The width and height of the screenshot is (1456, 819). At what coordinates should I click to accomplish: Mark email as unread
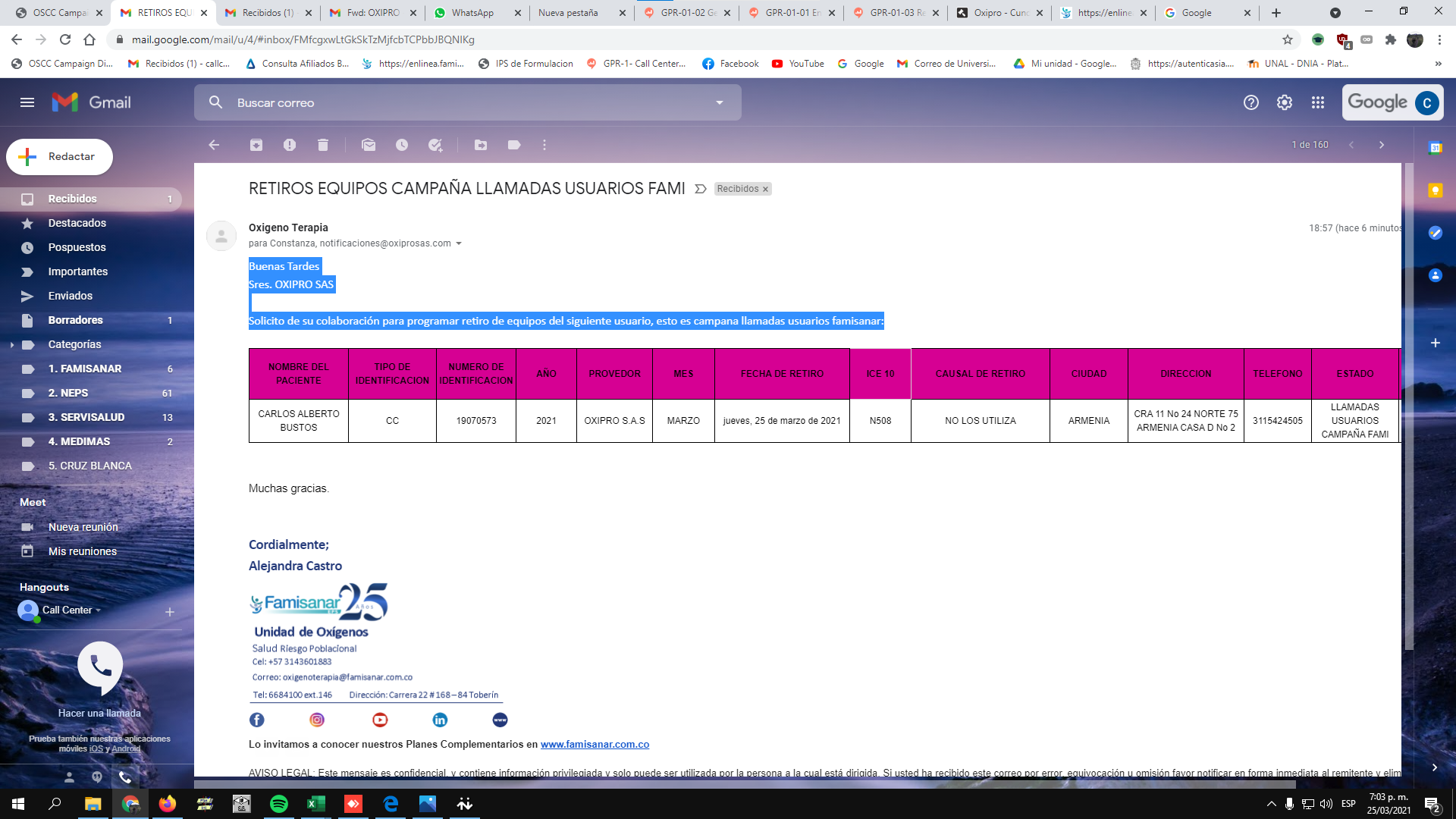click(x=369, y=145)
